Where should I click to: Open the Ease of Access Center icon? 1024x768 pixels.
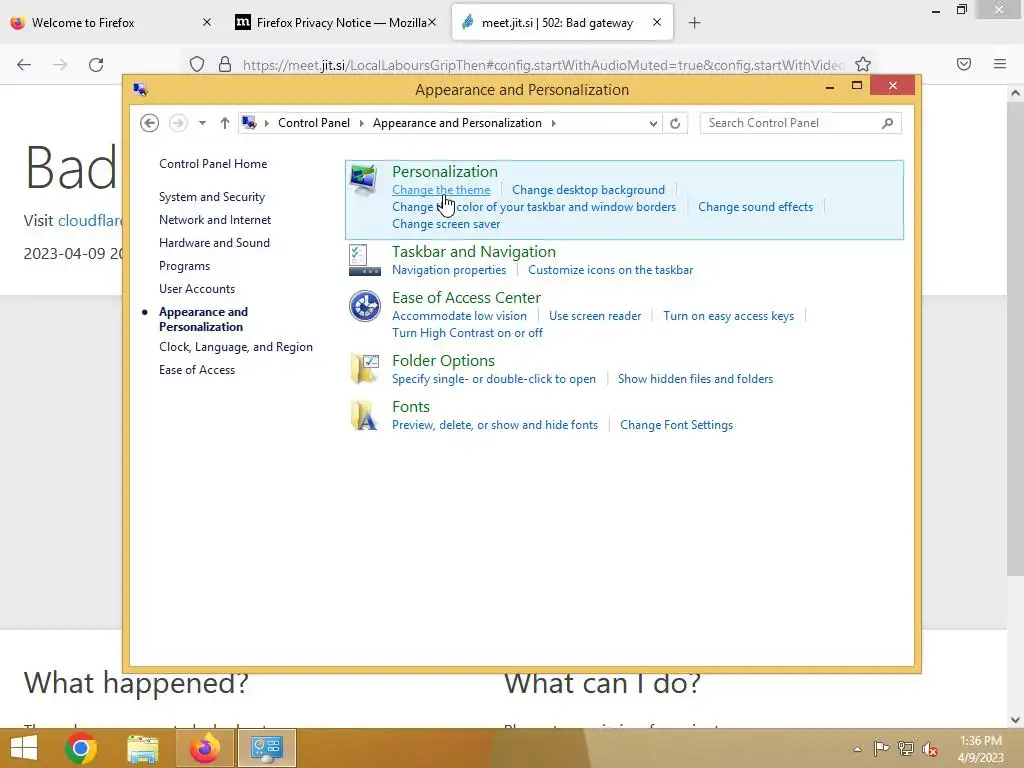pyautogui.click(x=364, y=306)
